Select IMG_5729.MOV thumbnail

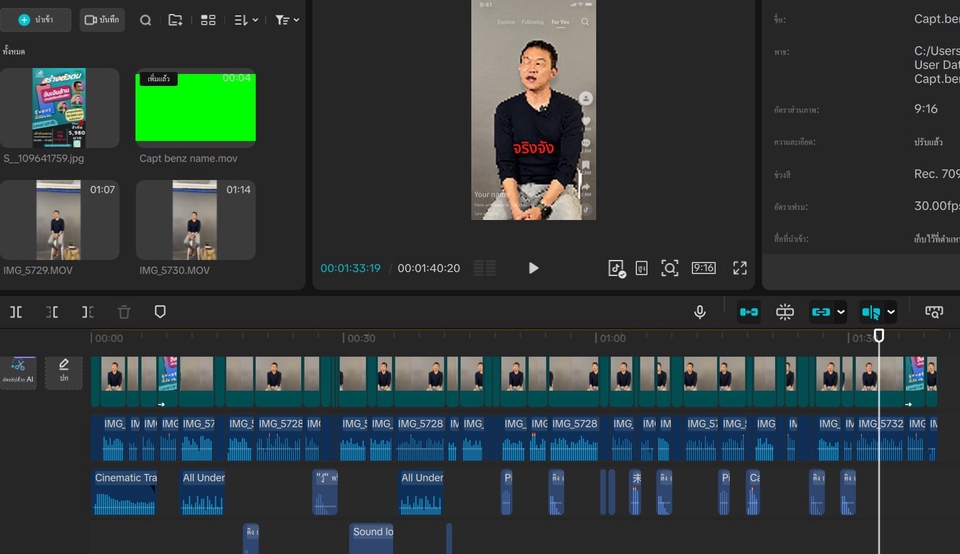click(x=59, y=220)
